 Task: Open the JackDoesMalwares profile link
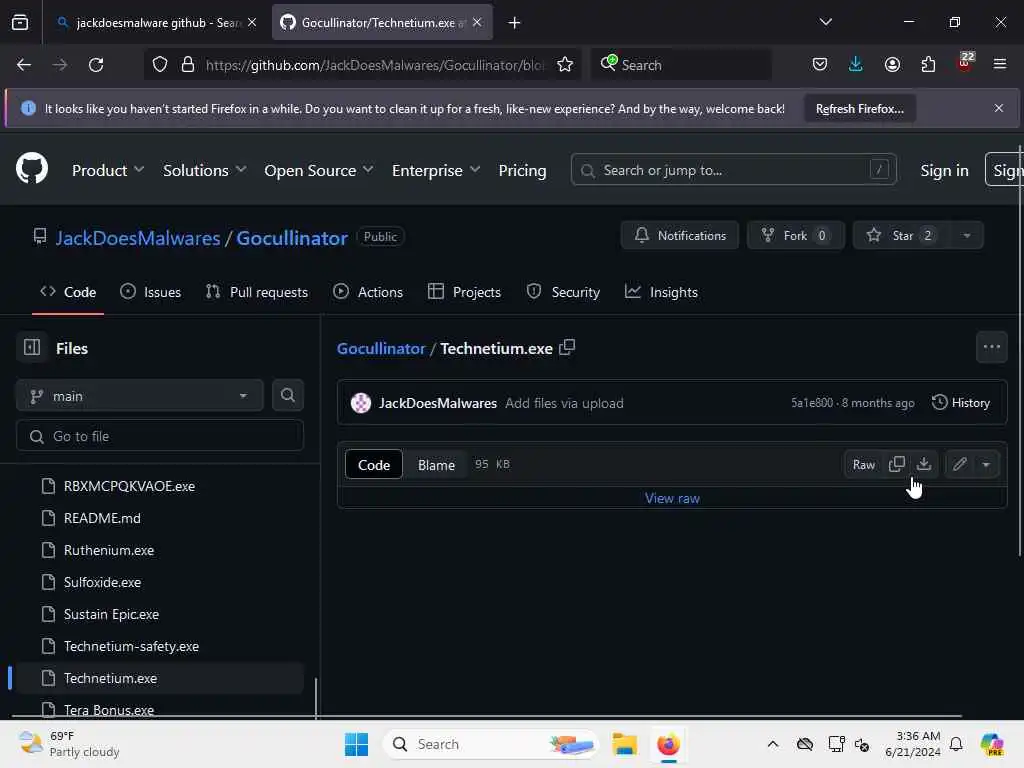point(137,238)
